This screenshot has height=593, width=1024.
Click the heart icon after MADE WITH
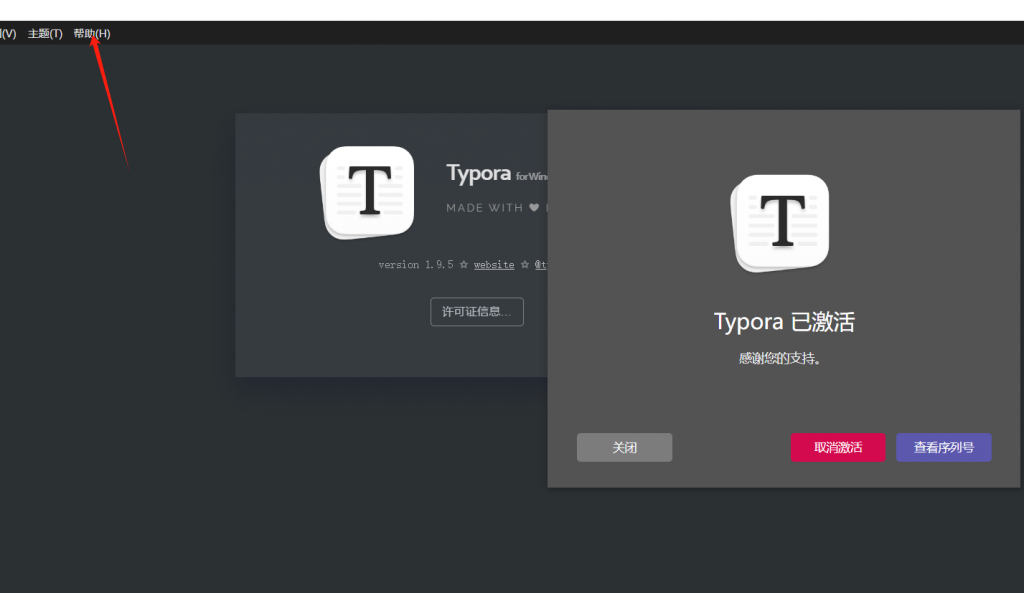click(534, 208)
